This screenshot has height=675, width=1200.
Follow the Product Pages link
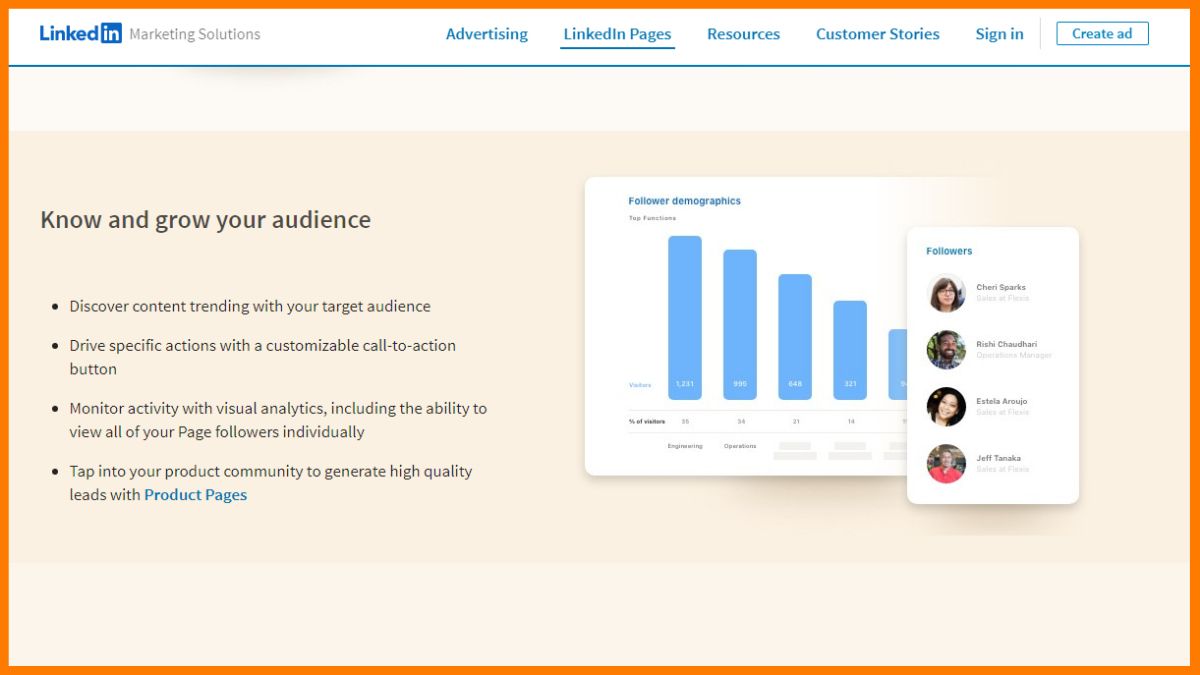195,494
